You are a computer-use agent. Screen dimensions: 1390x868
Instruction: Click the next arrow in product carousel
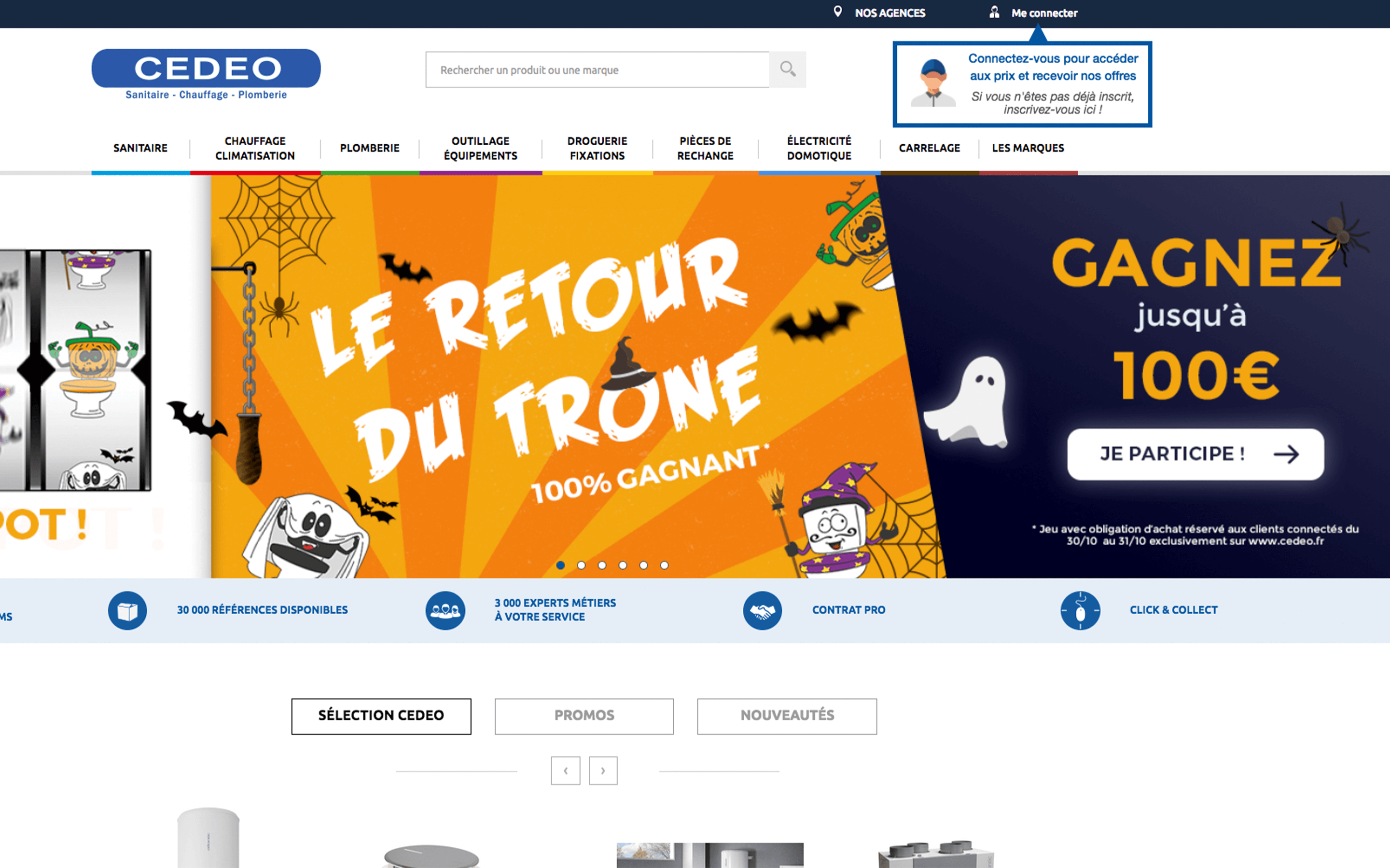tap(603, 771)
